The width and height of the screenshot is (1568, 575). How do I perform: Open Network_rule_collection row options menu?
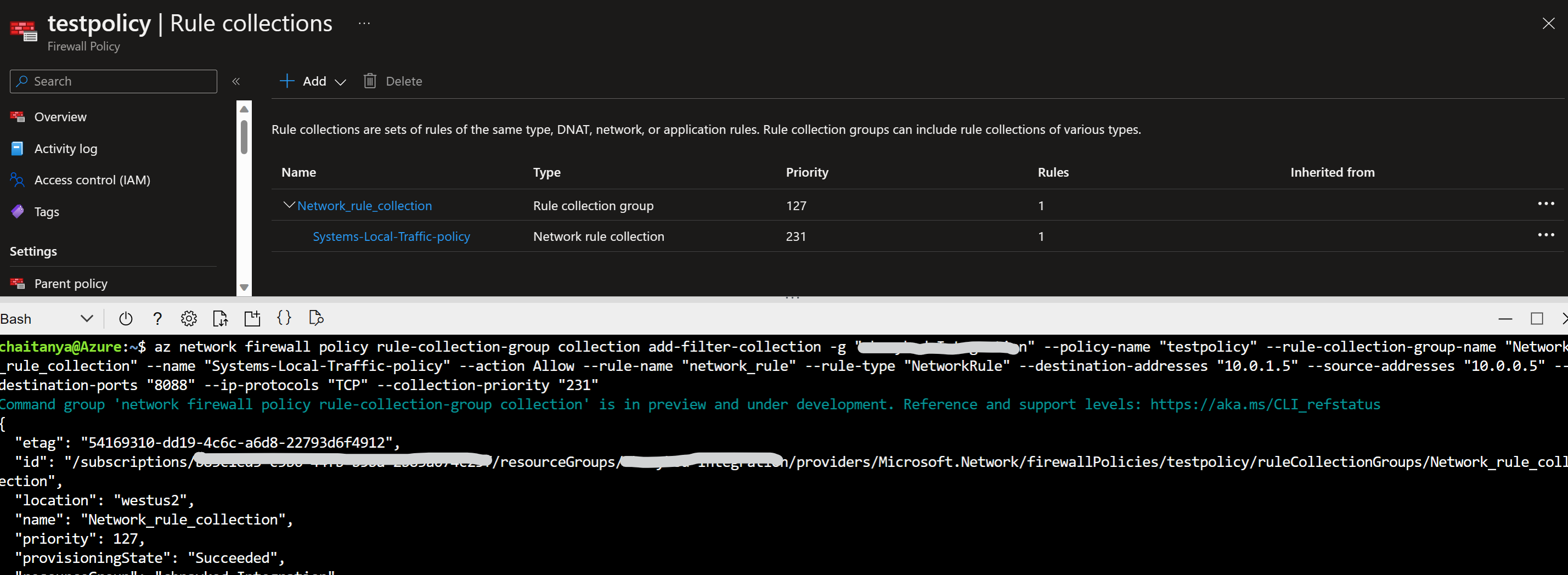(x=1547, y=204)
